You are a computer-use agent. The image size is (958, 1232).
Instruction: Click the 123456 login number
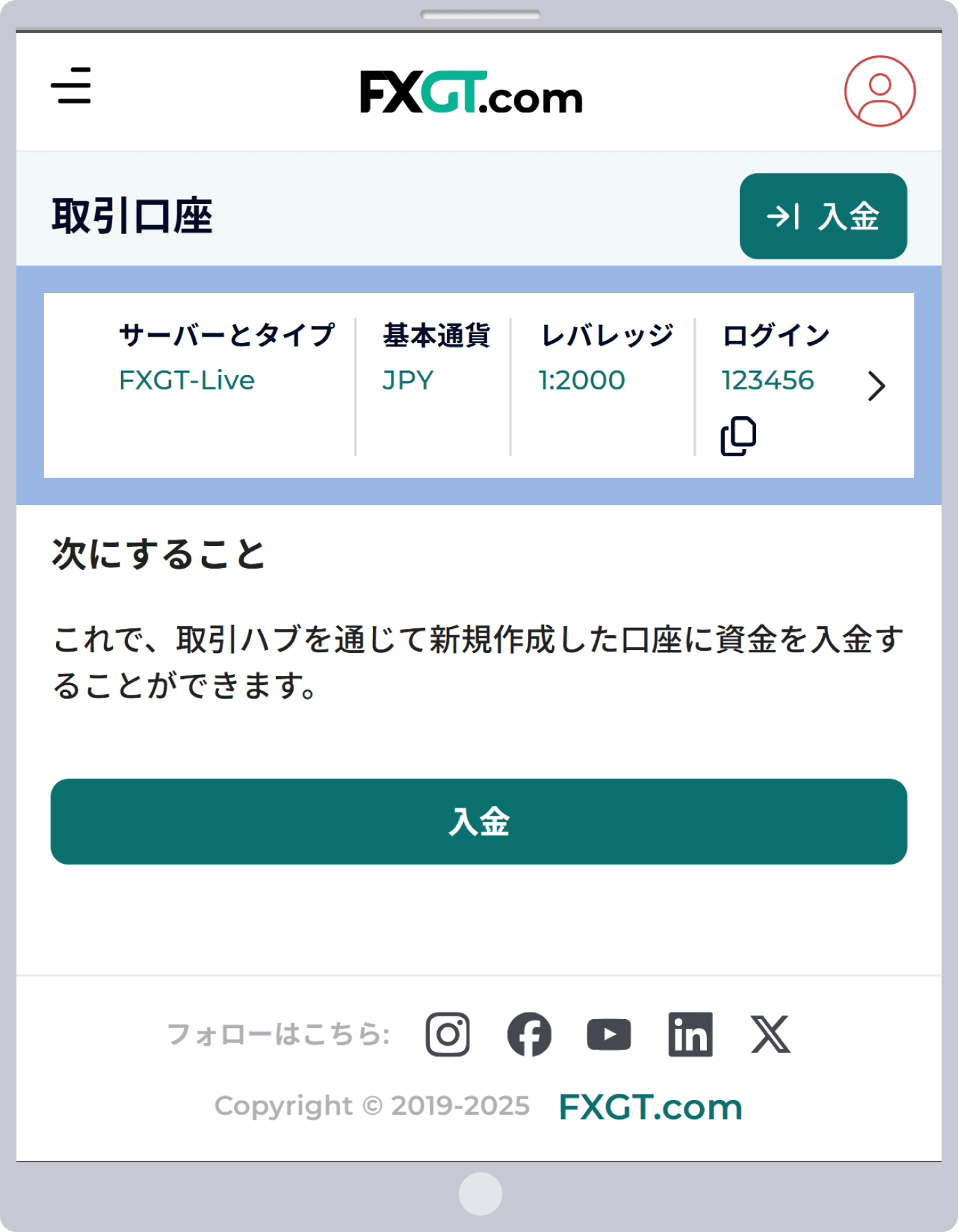point(768,381)
